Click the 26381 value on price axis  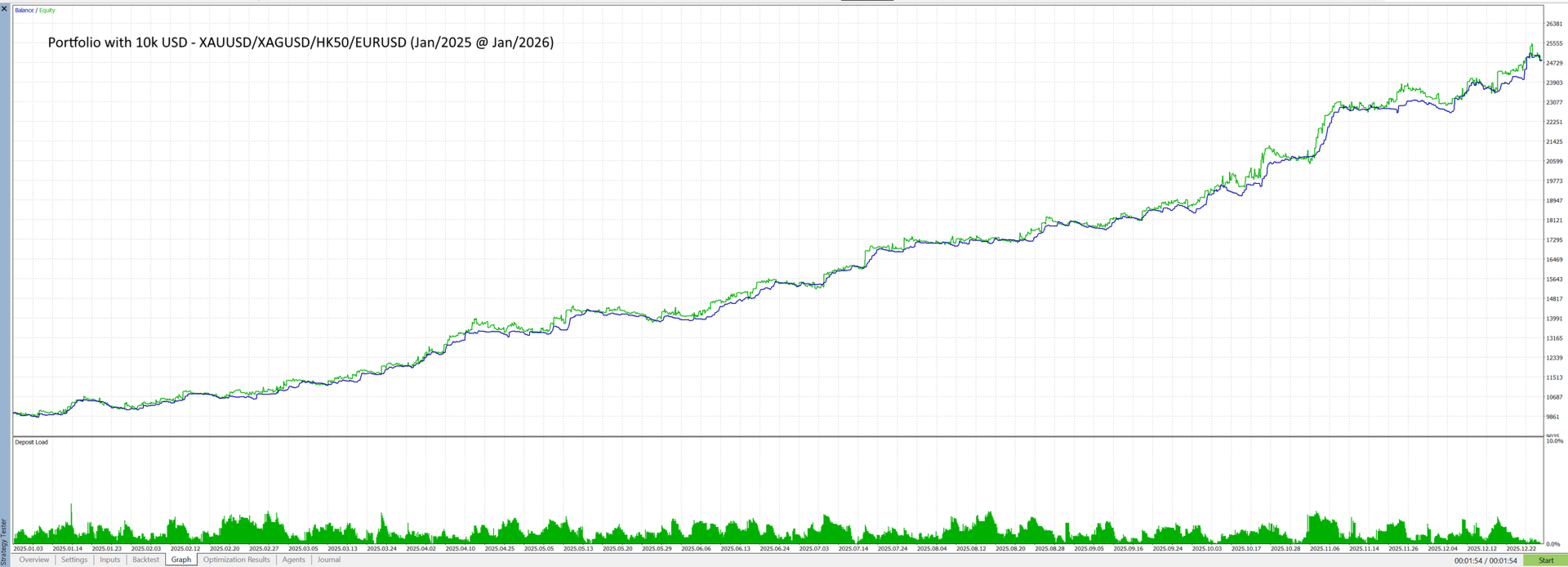click(x=1554, y=24)
